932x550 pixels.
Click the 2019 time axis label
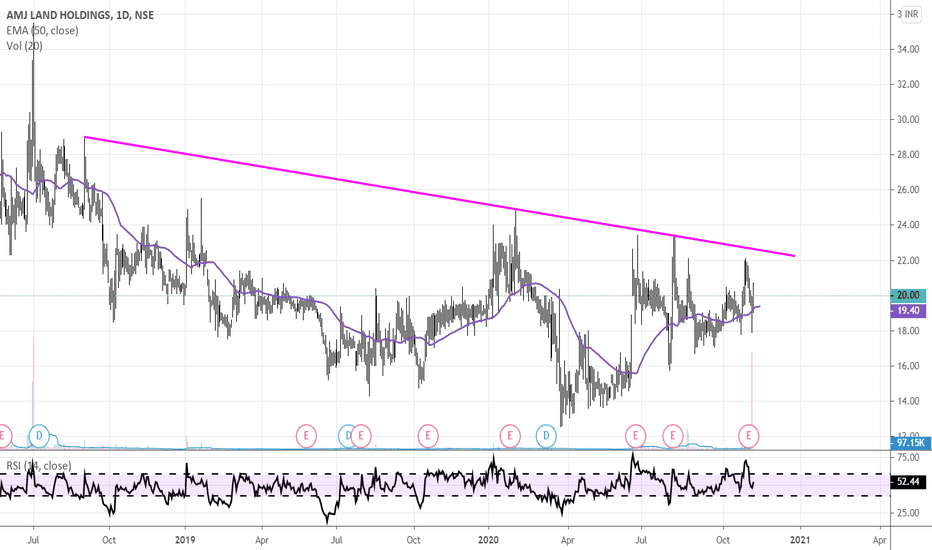coord(185,540)
